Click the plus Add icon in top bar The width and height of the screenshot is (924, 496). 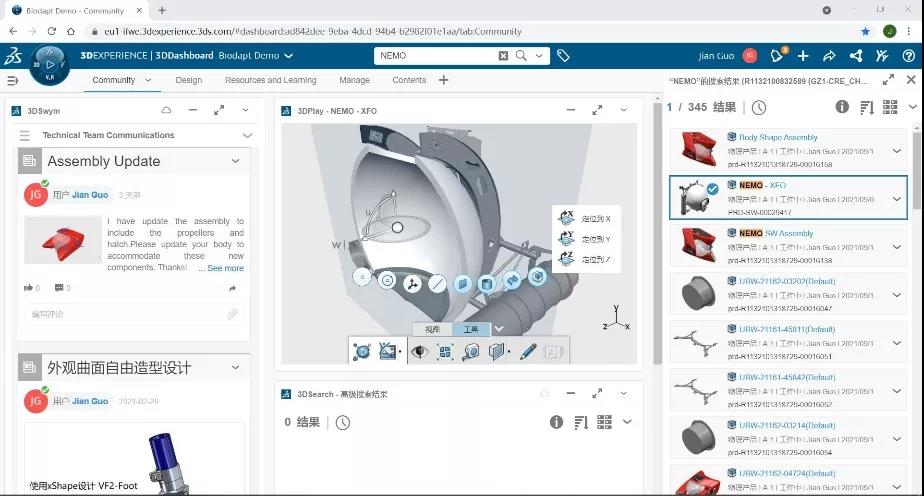pyautogui.click(x=803, y=55)
